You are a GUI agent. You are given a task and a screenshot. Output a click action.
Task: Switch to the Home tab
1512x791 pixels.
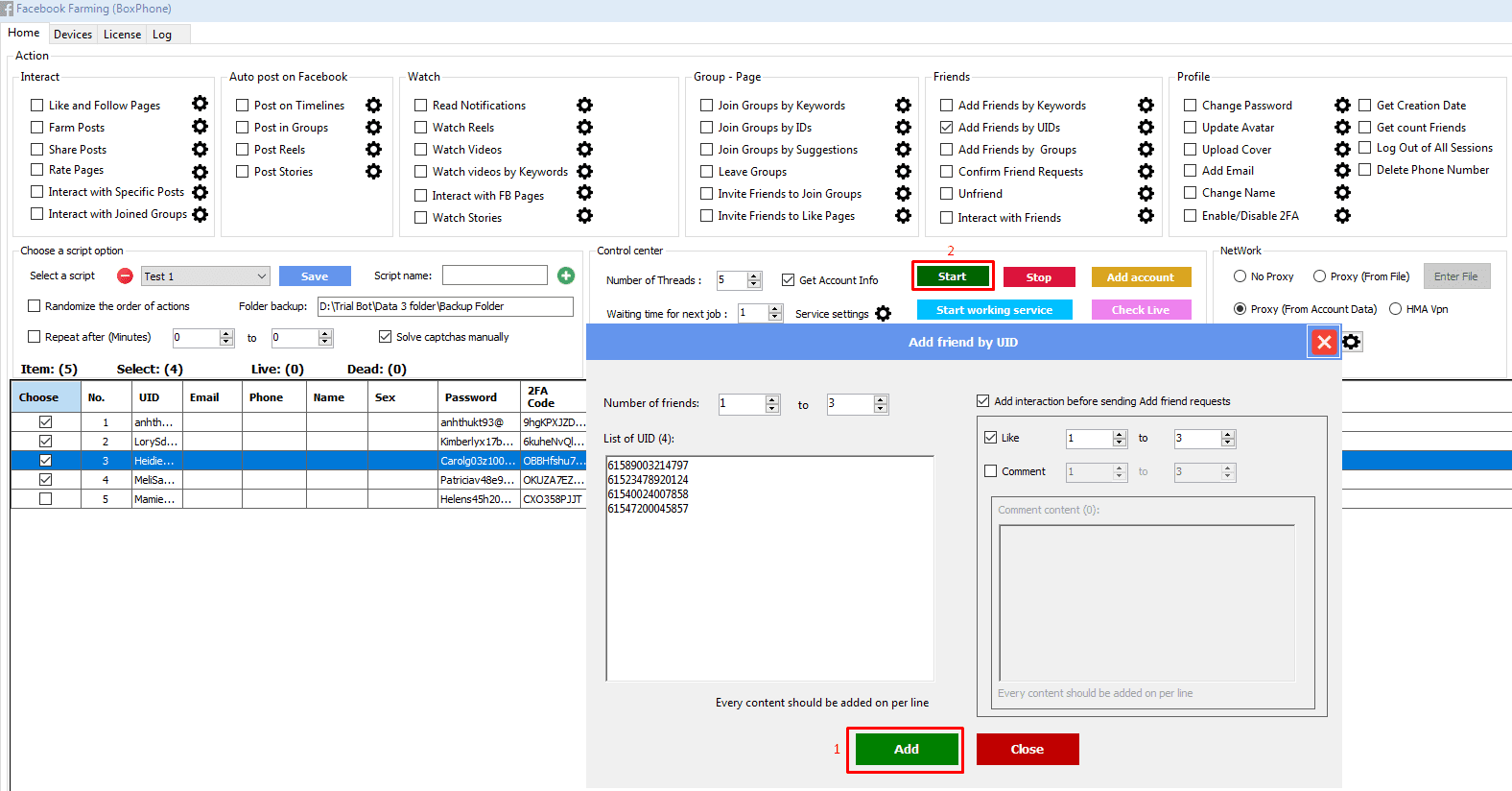point(24,33)
